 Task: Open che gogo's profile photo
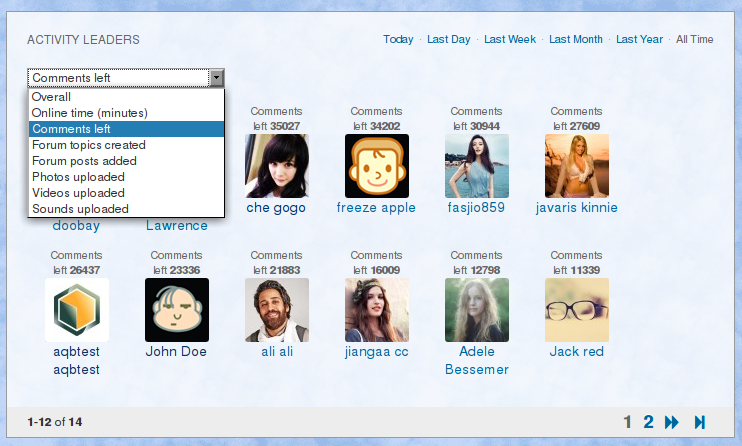click(x=277, y=166)
